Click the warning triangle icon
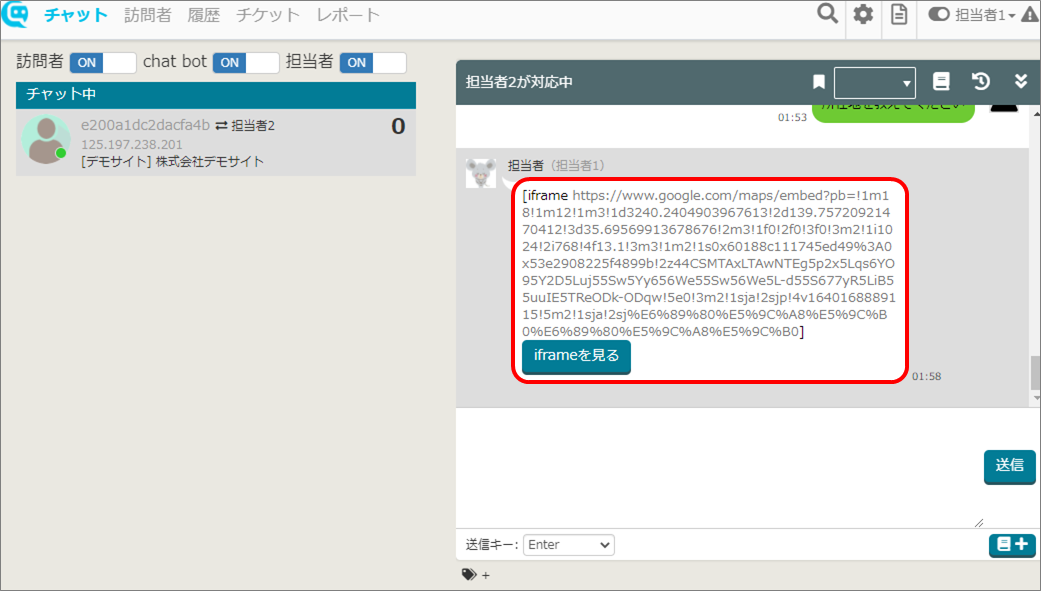Viewport: 1041px width, 591px height. click(1029, 15)
